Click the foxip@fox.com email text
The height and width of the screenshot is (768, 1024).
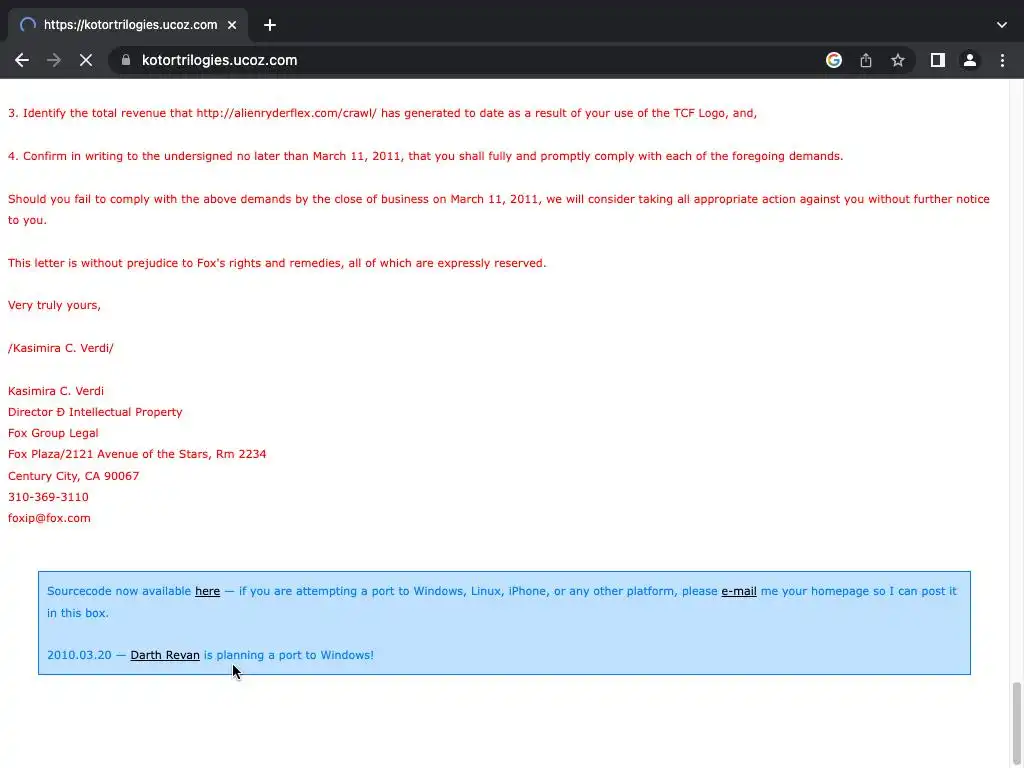(49, 518)
